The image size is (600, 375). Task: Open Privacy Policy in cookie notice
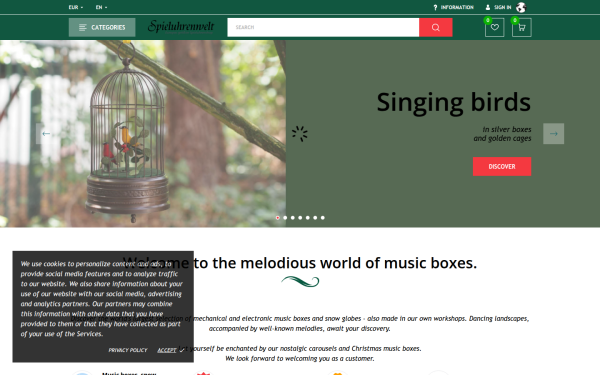point(127,350)
